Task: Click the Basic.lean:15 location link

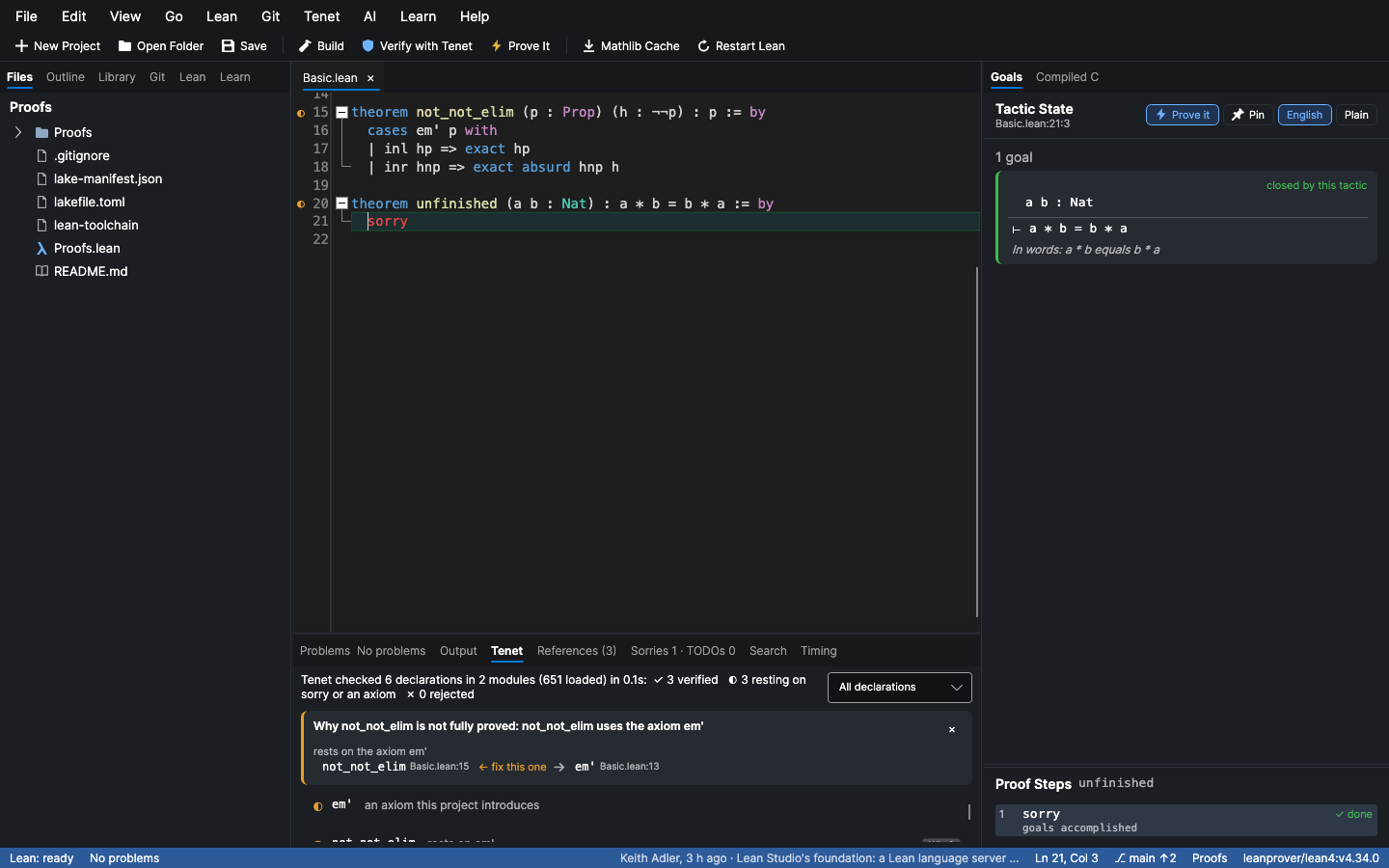Action: tap(439, 767)
